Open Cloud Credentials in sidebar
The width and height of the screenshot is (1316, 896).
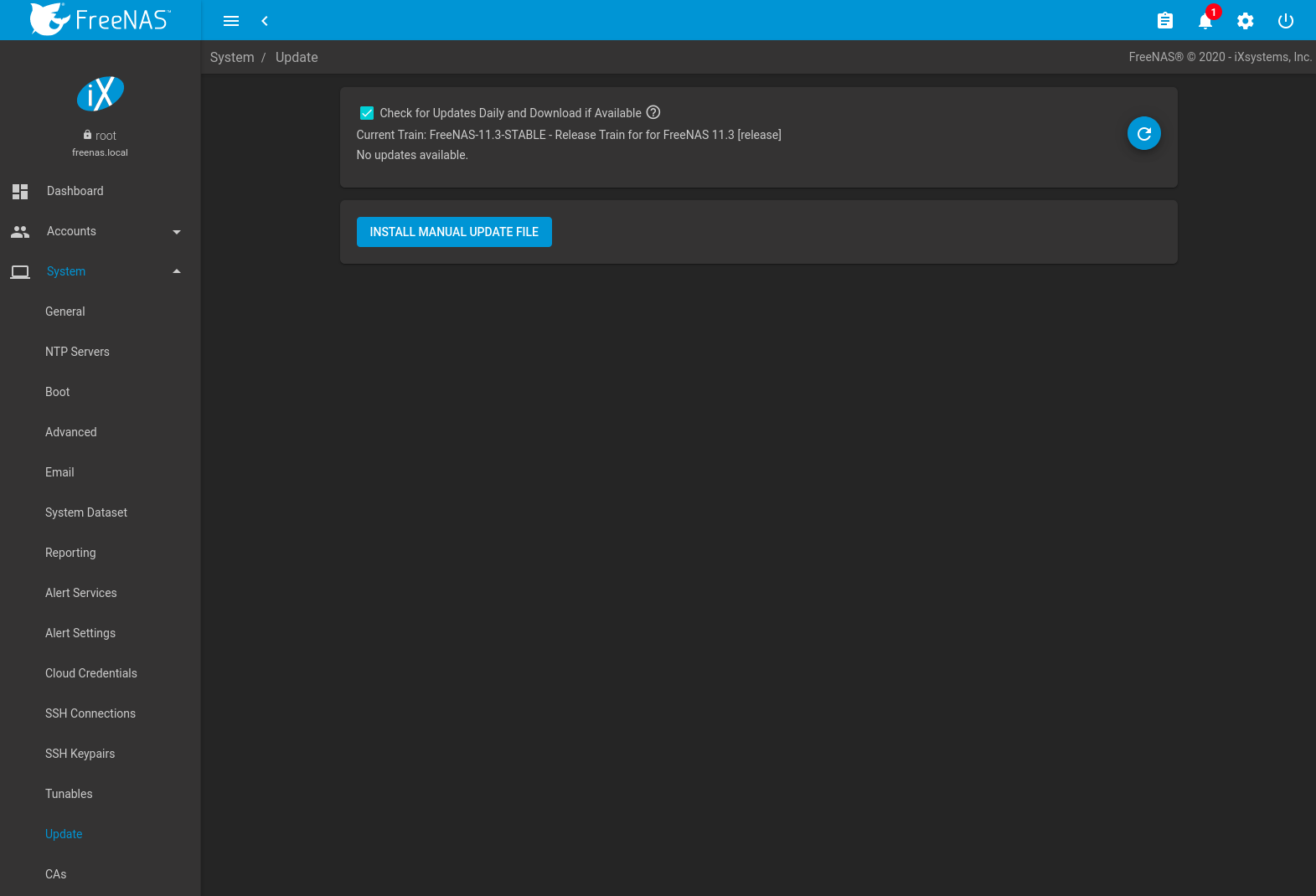[x=90, y=673]
